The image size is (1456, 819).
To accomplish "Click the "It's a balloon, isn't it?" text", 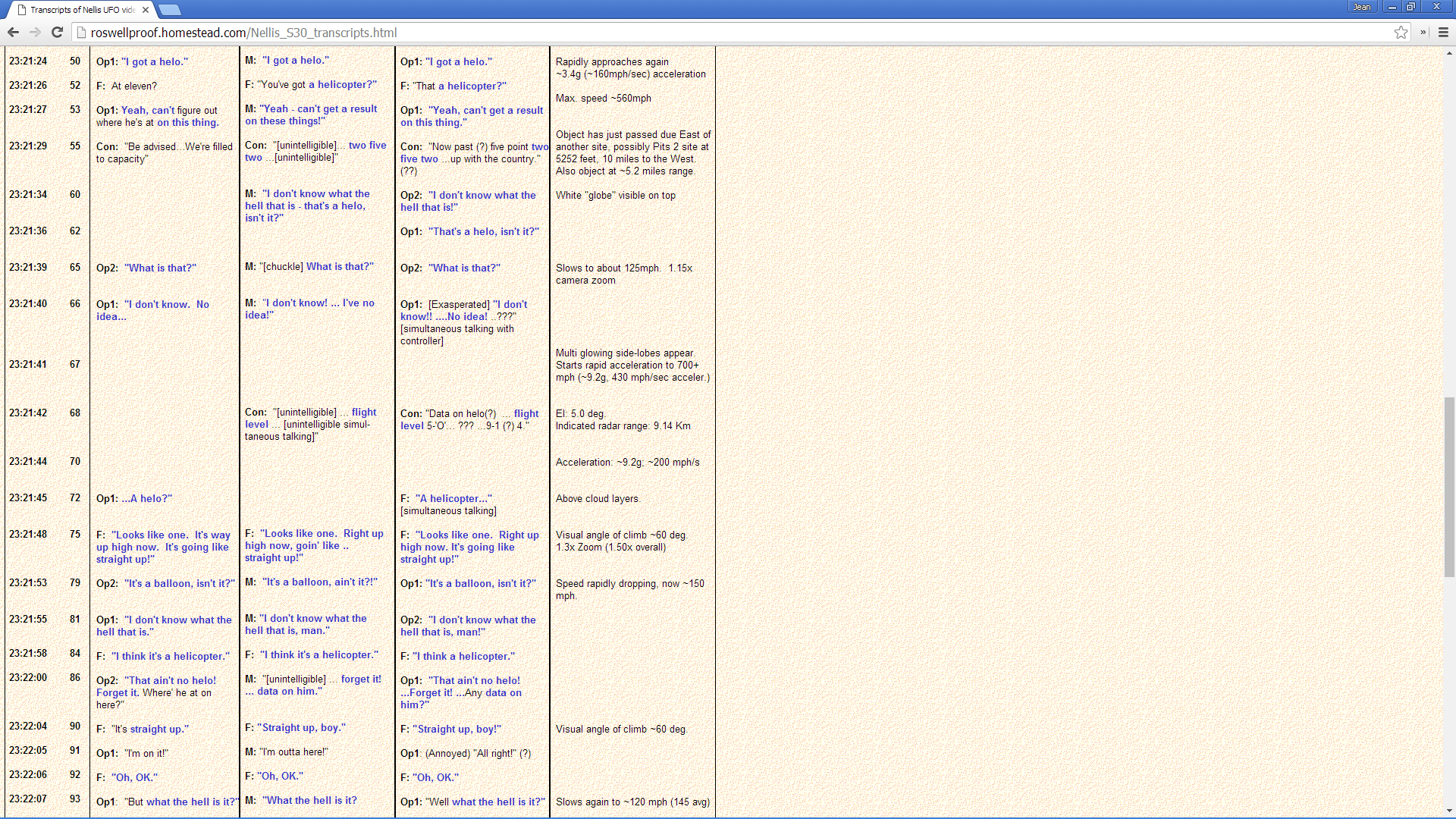I will point(179,584).
